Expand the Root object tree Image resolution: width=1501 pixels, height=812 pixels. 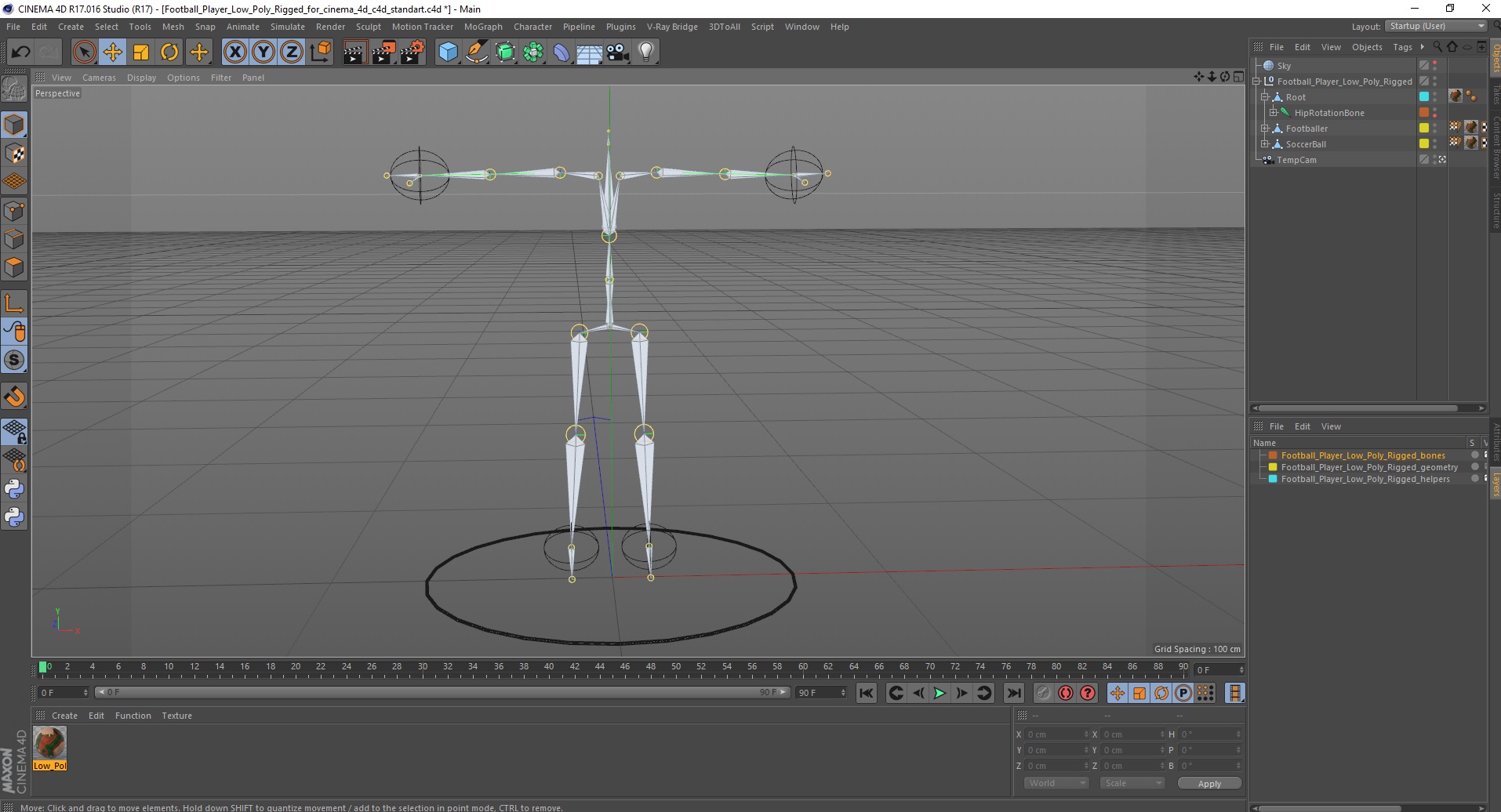click(1264, 97)
